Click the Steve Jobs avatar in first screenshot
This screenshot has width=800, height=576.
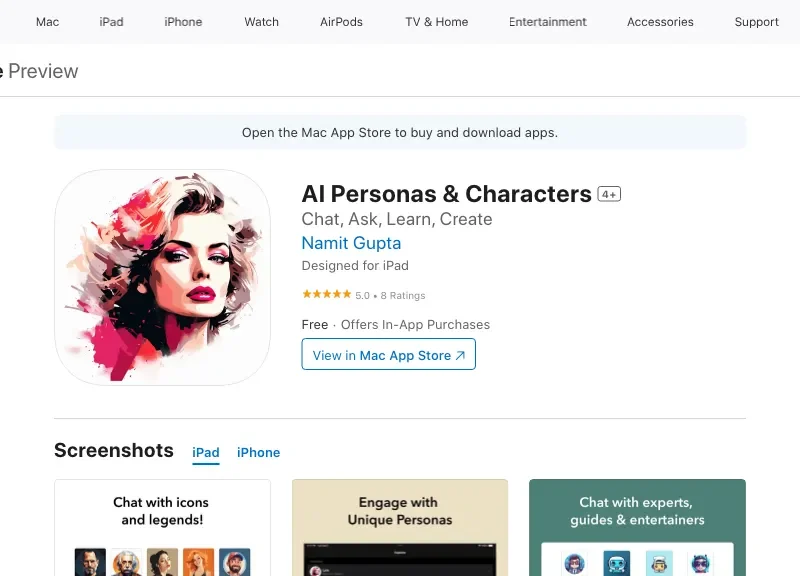90,562
